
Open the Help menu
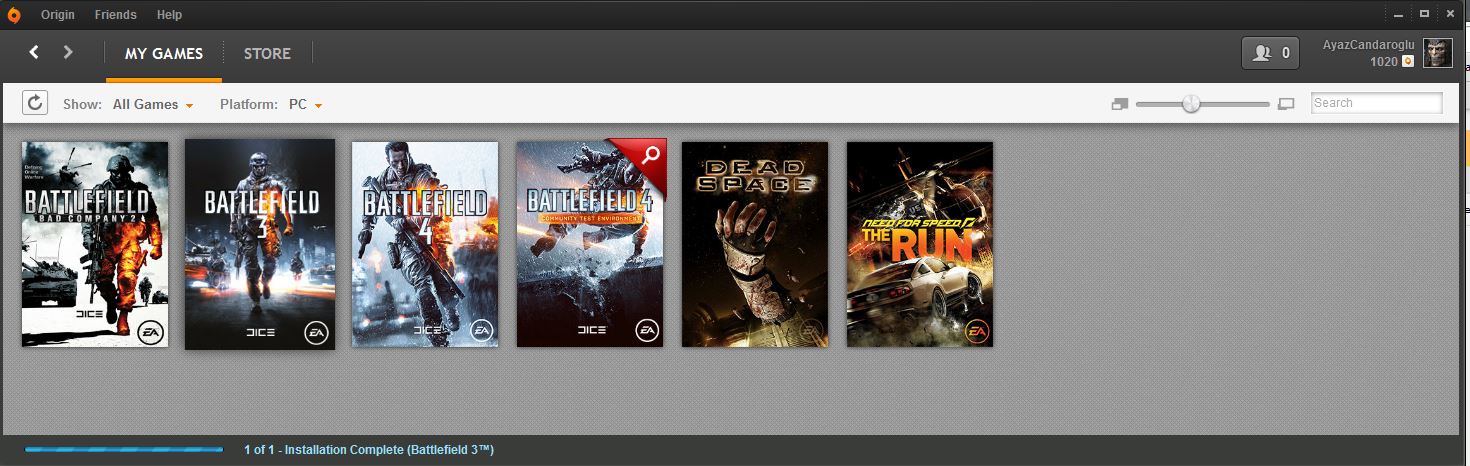[170, 15]
